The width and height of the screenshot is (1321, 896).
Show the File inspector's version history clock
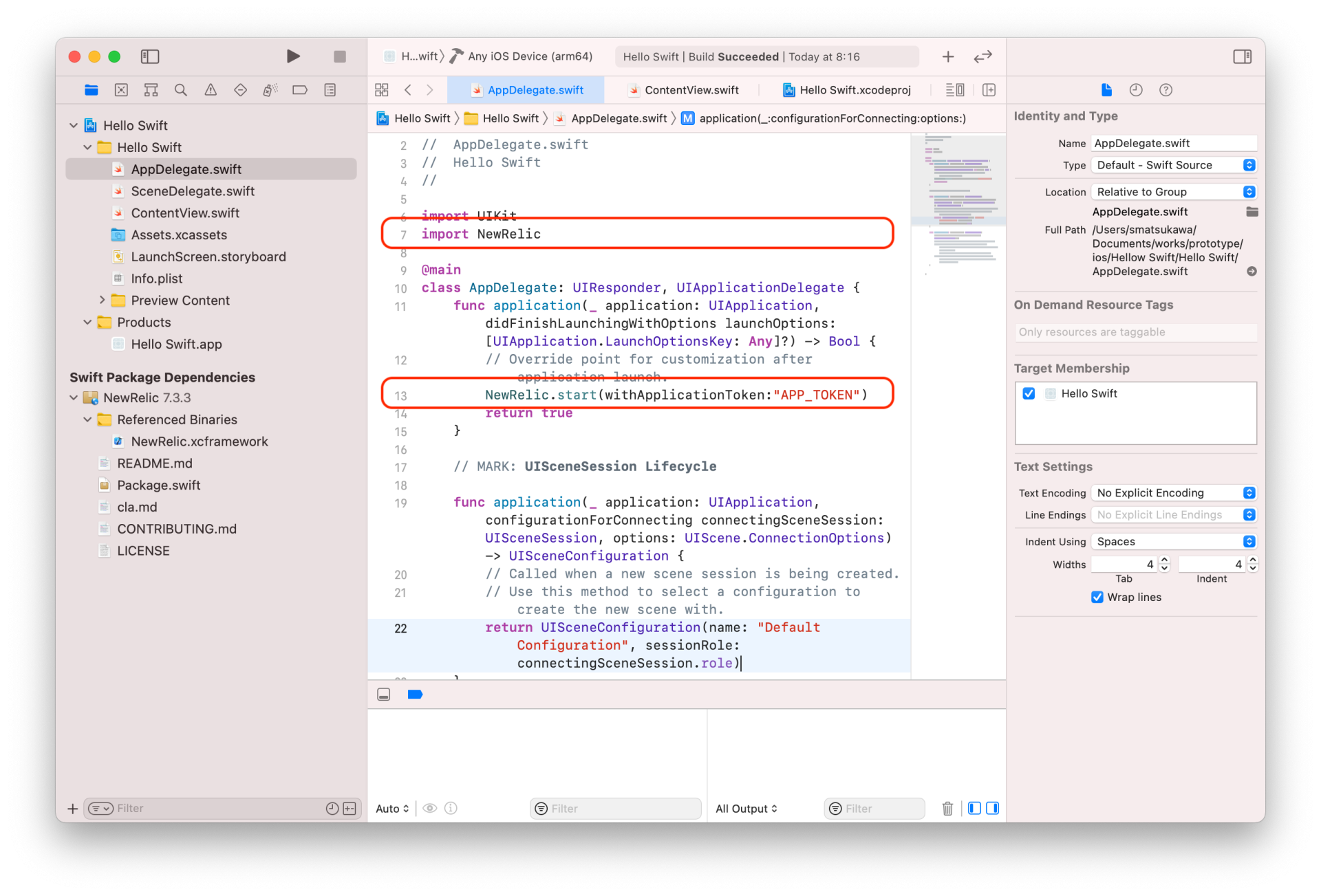point(1136,89)
